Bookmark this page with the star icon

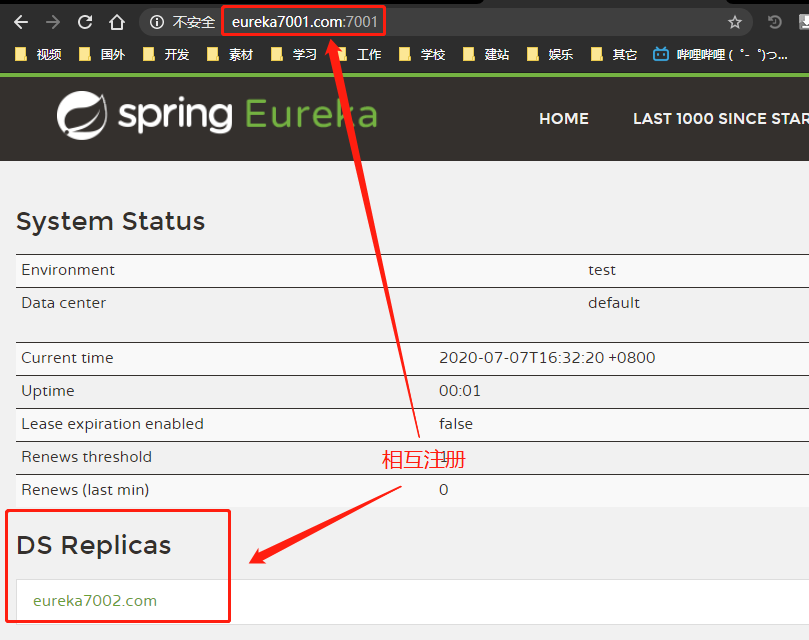pos(735,21)
